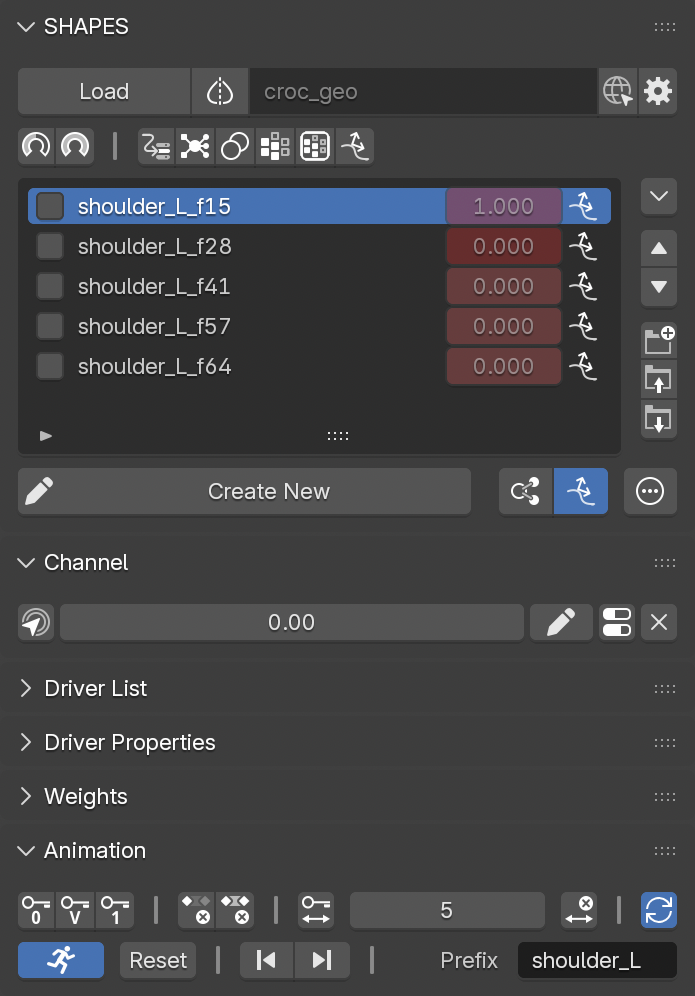Image resolution: width=695 pixels, height=996 pixels.
Task: Toggle the refresh icon in Animation row
Action: click(x=659, y=910)
